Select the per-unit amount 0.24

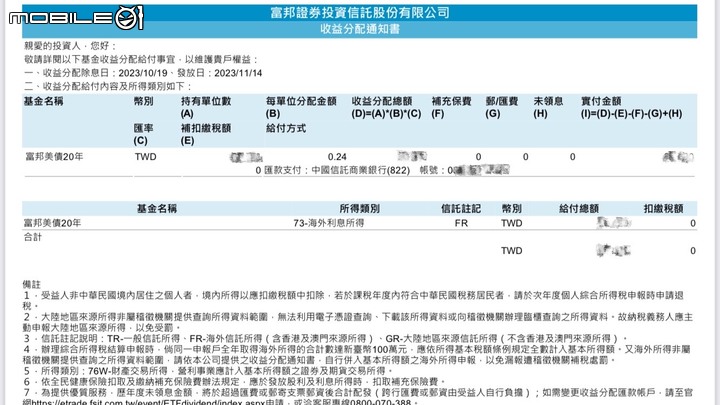tap(337, 157)
